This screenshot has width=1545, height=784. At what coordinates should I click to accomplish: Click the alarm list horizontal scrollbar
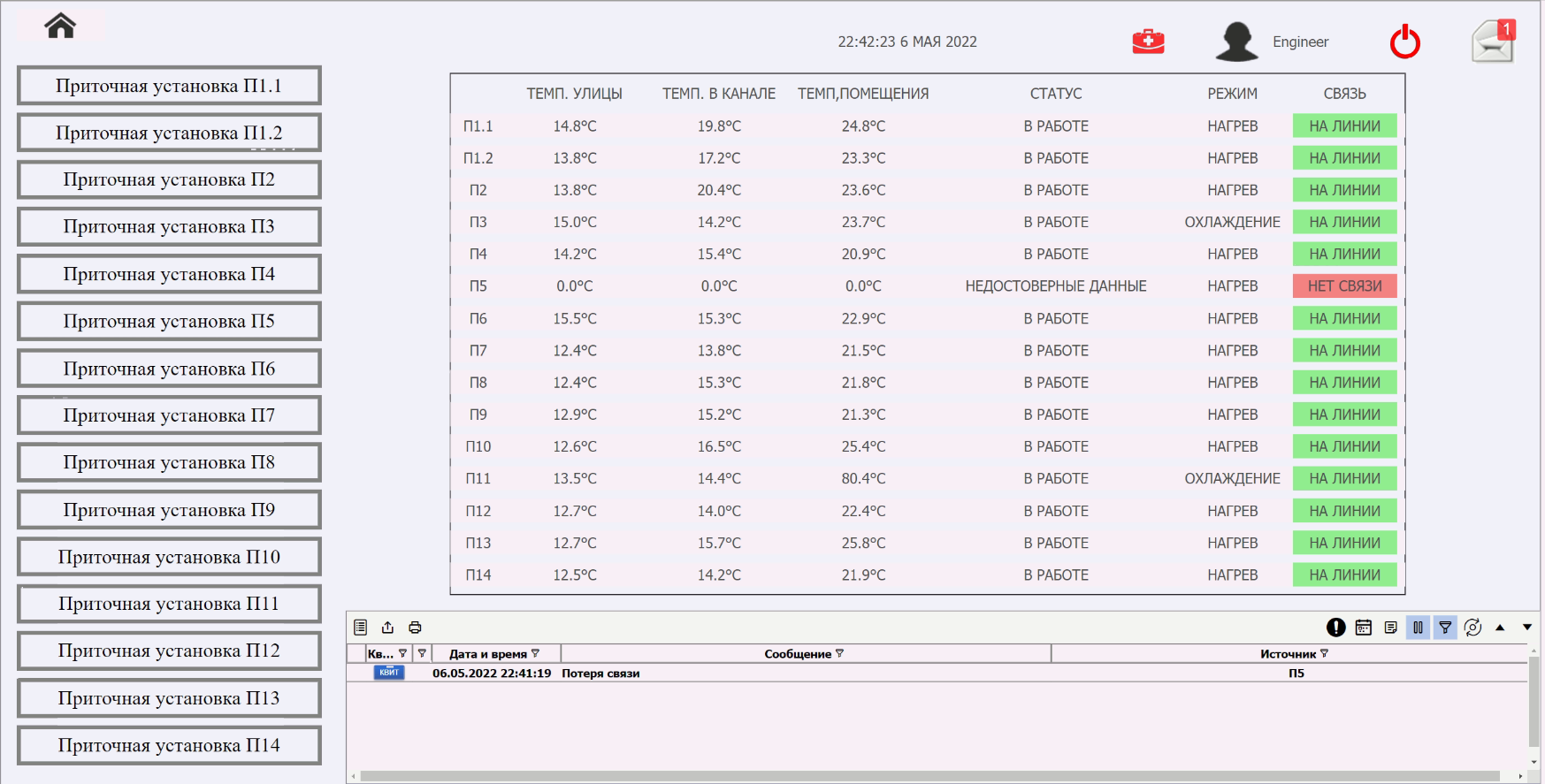pos(929,776)
